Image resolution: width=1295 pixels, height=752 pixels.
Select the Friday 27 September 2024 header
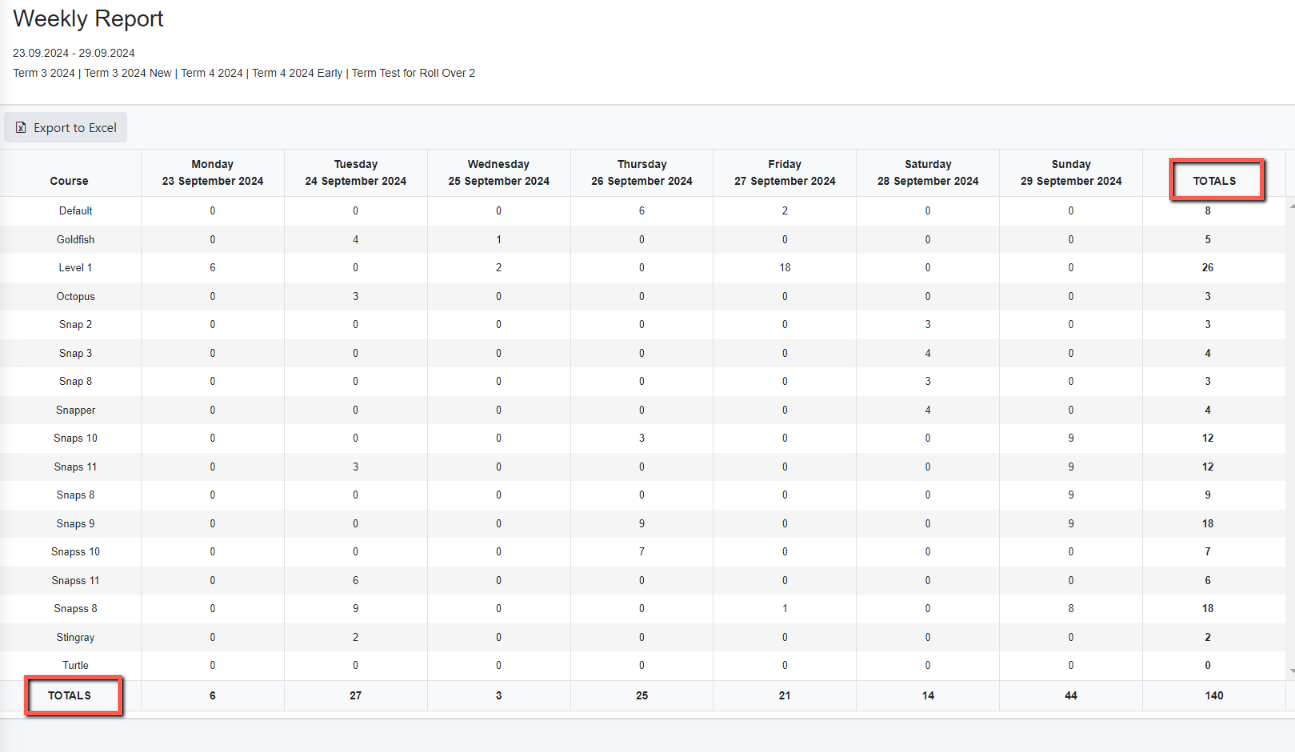(785, 173)
